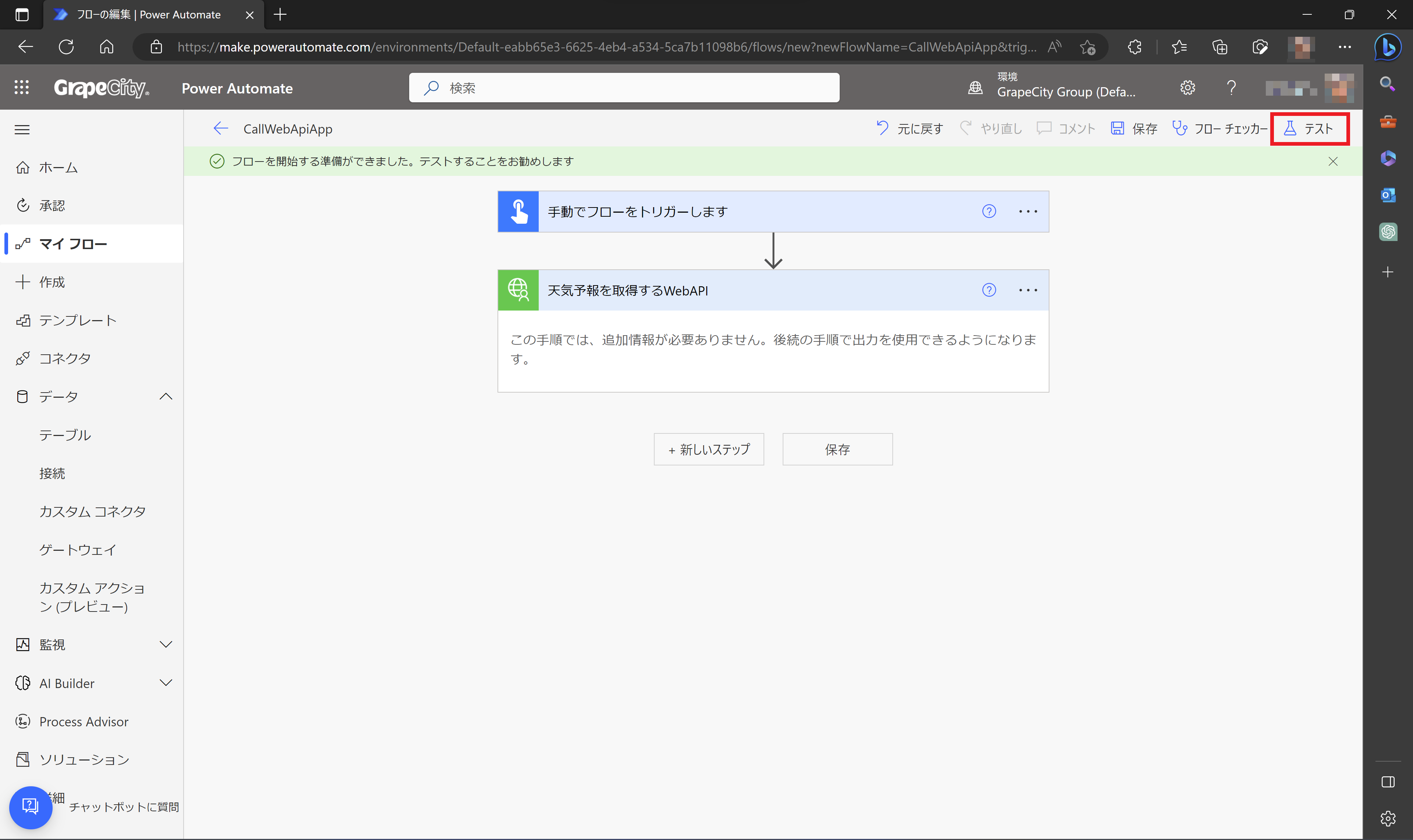Image resolution: width=1413 pixels, height=840 pixels.
Task: Add a step with 新しいステップ button
Action: tap(709, 449)
